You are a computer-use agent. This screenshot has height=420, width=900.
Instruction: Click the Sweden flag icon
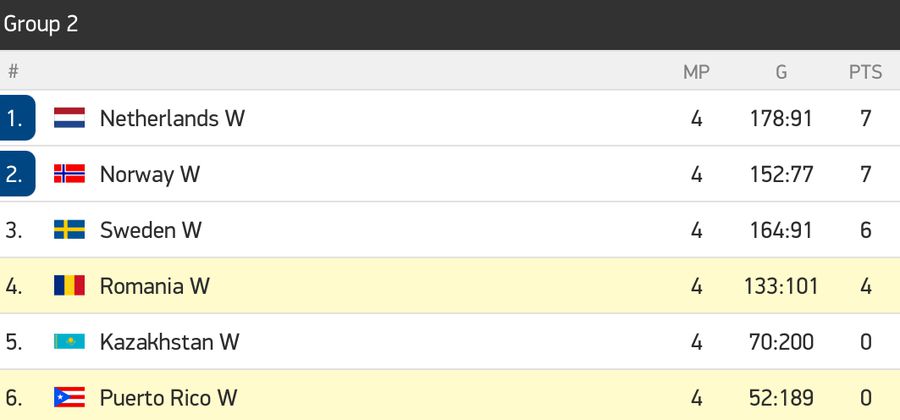(69, 230)
